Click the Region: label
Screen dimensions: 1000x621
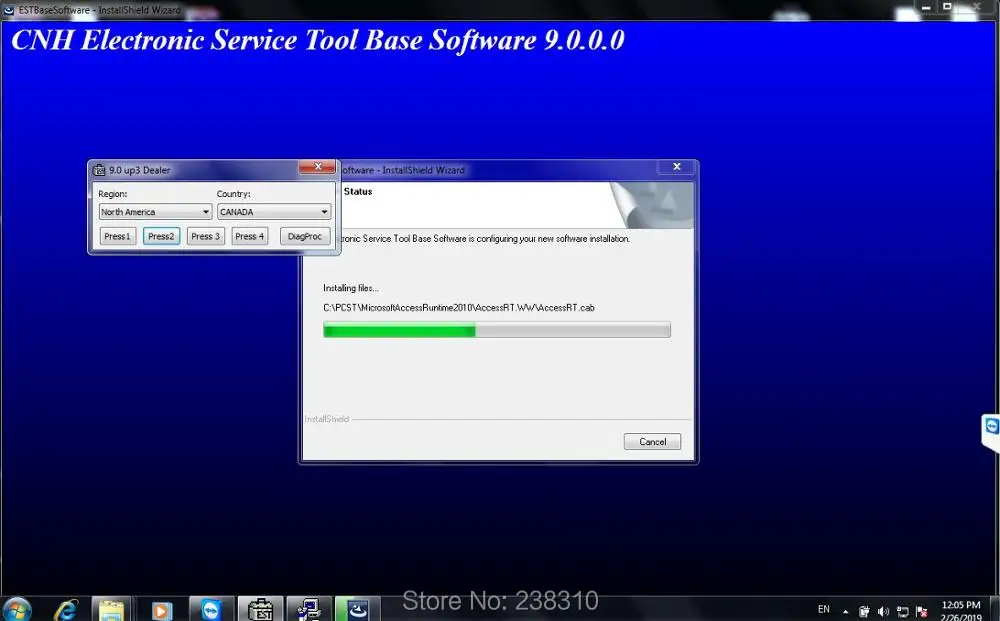point(112,194)
